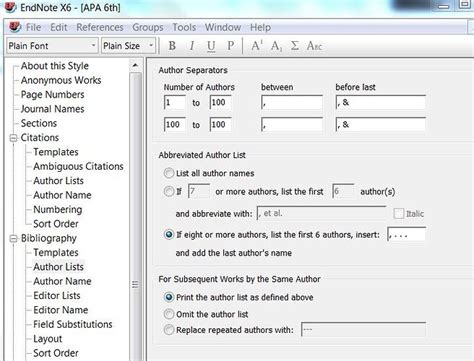Image resolution: width=474 pixels, height=361 pixels.
Task: Open the Help menu
Action: click(x=260, y=27)
